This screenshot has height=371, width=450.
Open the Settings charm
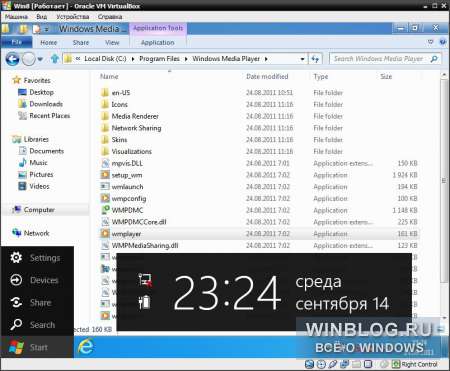(x=37, y=258)
